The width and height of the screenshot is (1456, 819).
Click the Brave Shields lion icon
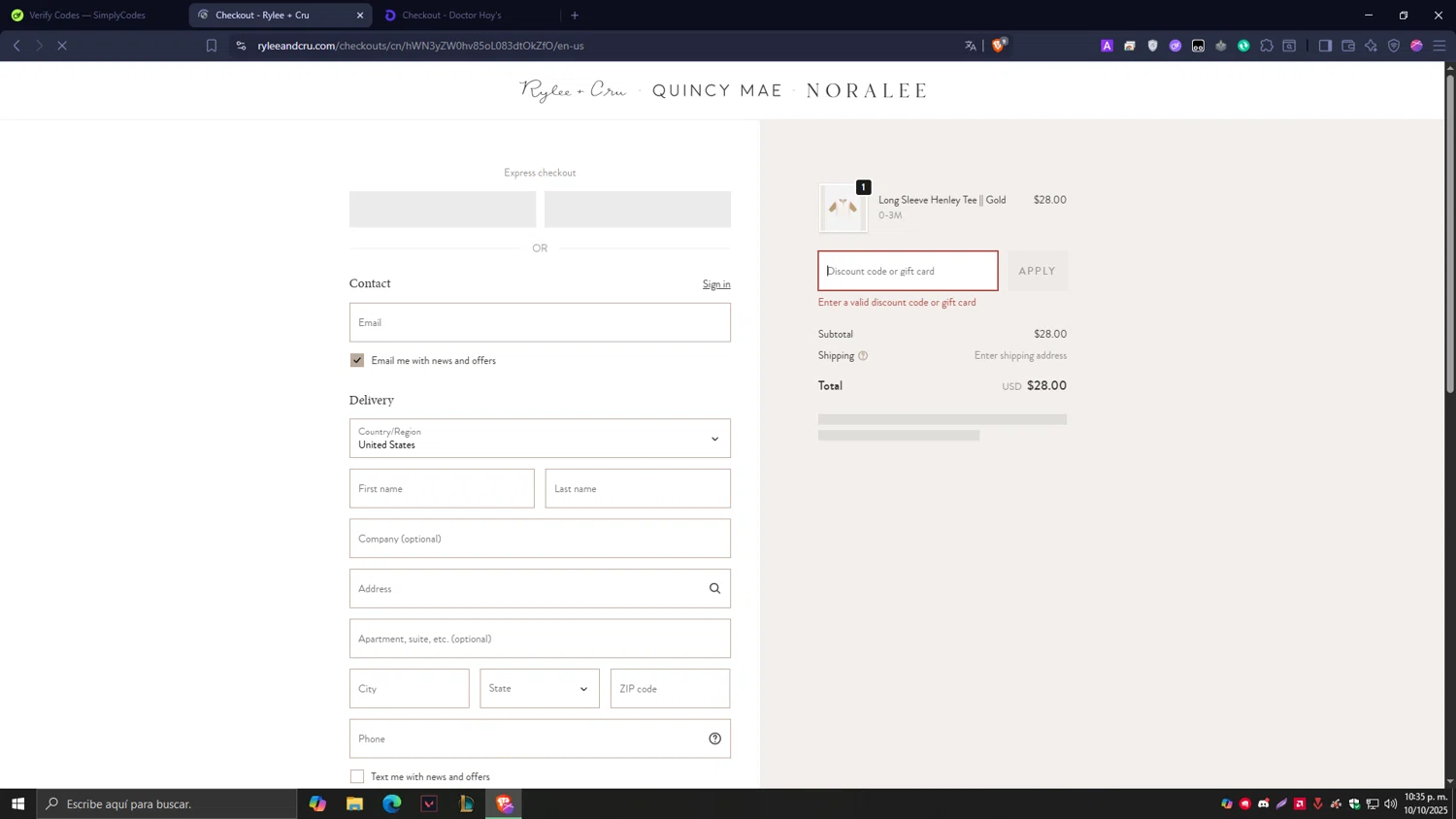999,45
